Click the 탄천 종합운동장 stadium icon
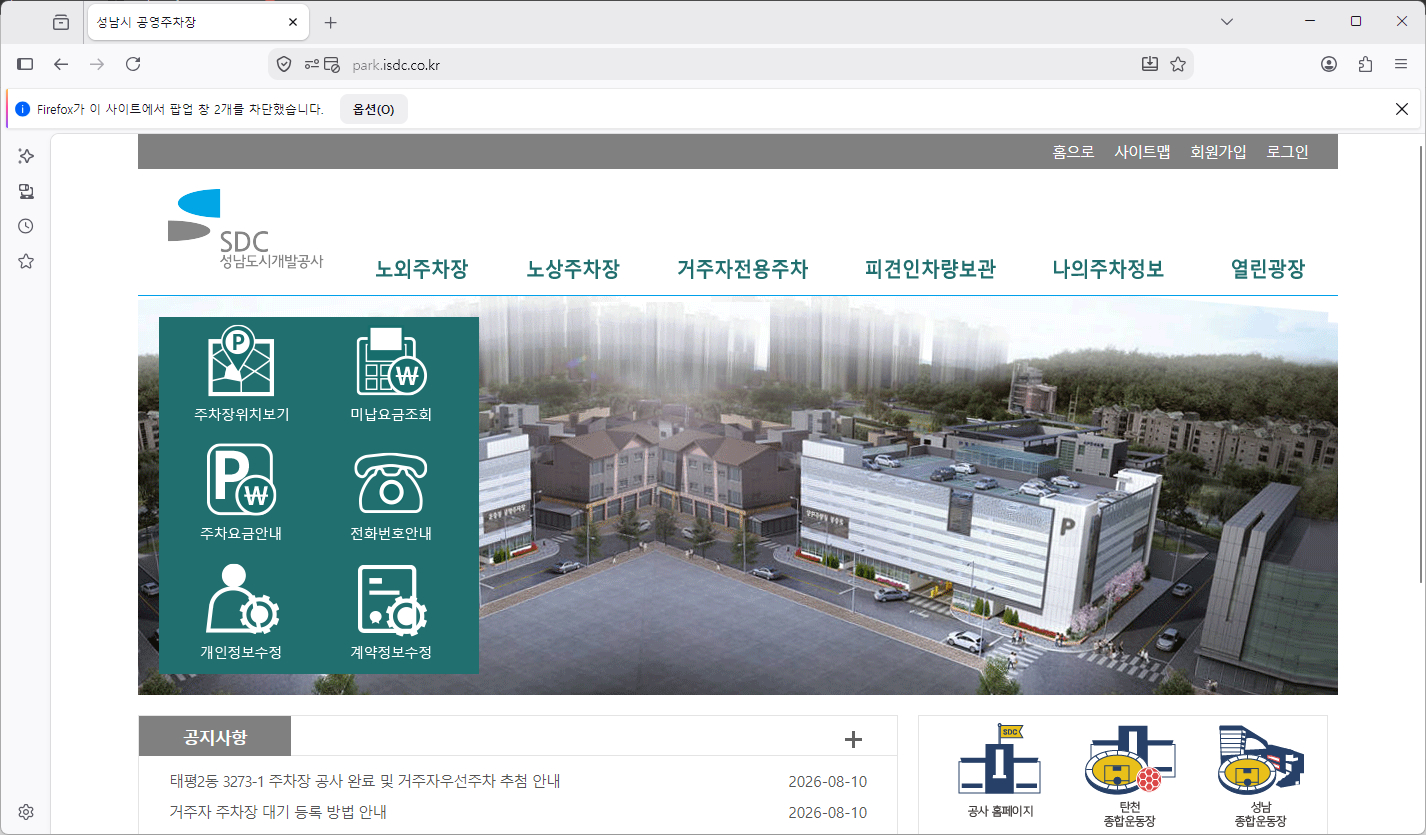 pyautogui.click(x=1130, y=760)
